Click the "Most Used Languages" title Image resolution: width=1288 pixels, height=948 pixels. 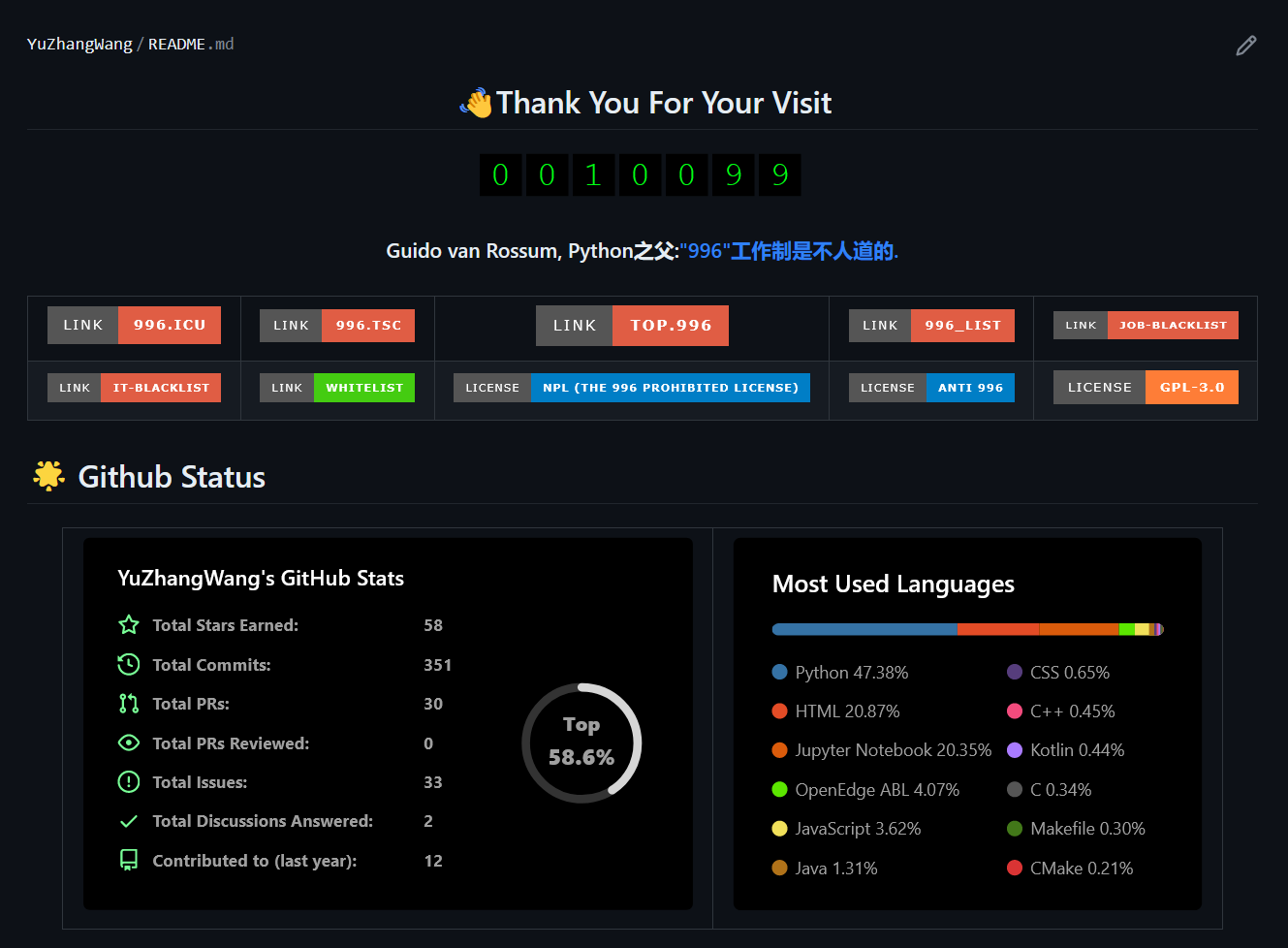tap(894, 585)
